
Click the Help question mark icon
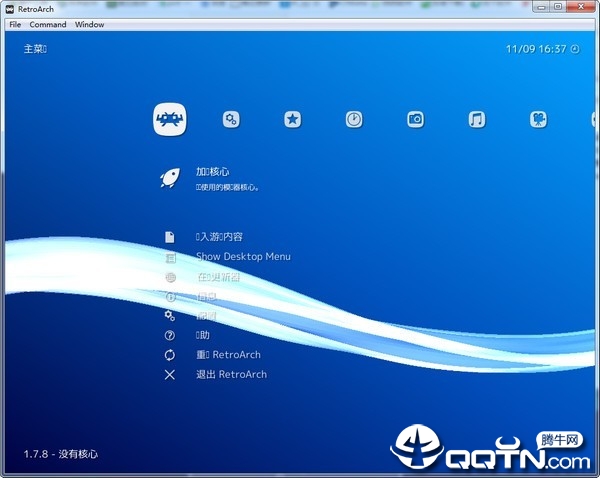coord(170,336)
